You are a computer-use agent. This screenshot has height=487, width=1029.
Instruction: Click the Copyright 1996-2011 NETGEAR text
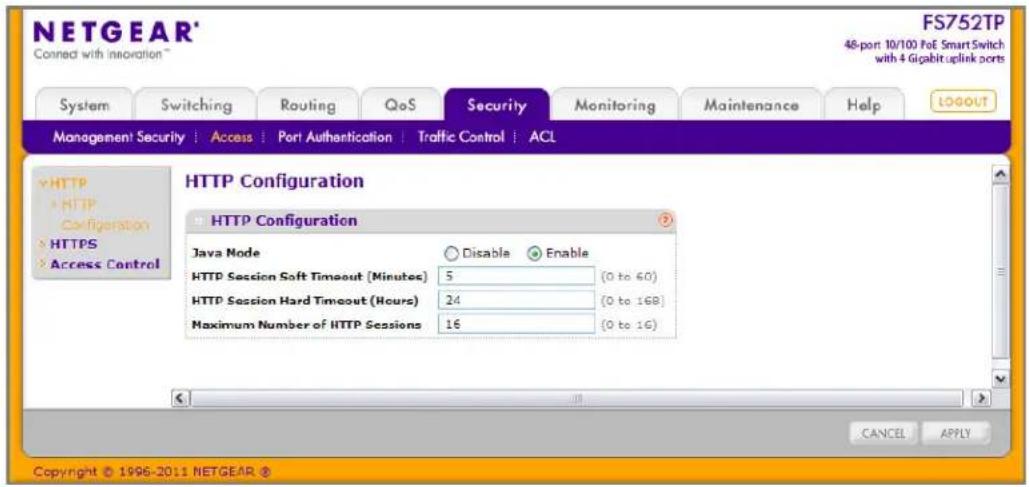point(152,471)
